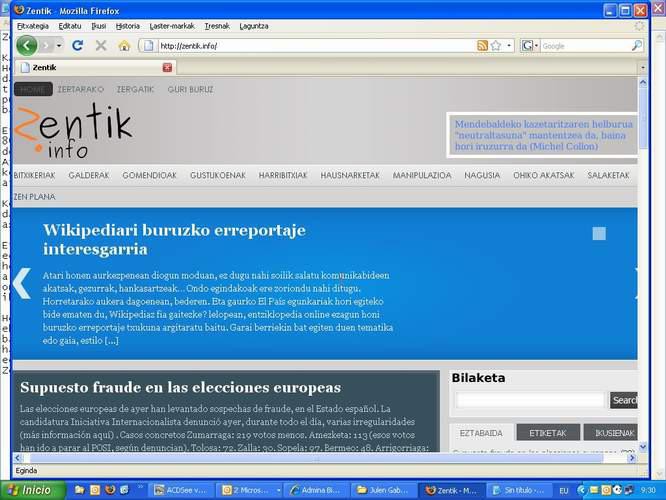This screenshot has width=666, height=500.
Task: Open the MANIPULAZIOA category
Action: (x=422, y=175)
